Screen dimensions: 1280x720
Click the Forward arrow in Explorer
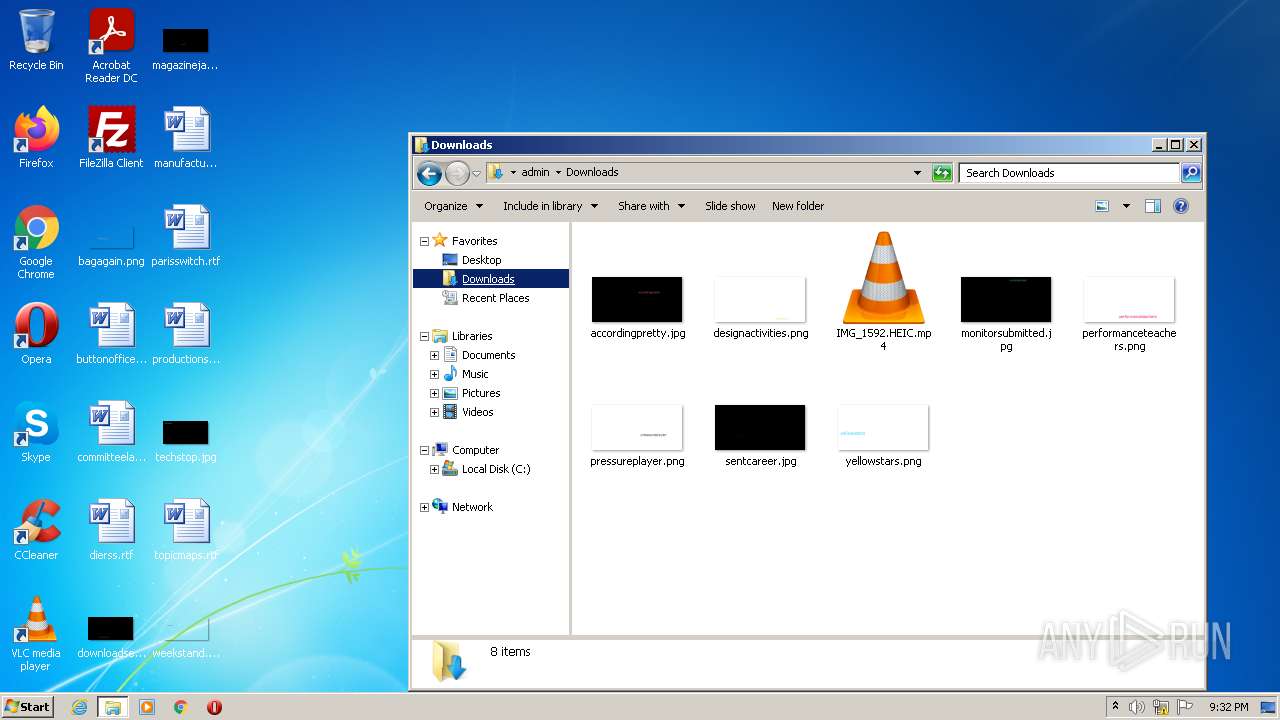pos(457,173)
